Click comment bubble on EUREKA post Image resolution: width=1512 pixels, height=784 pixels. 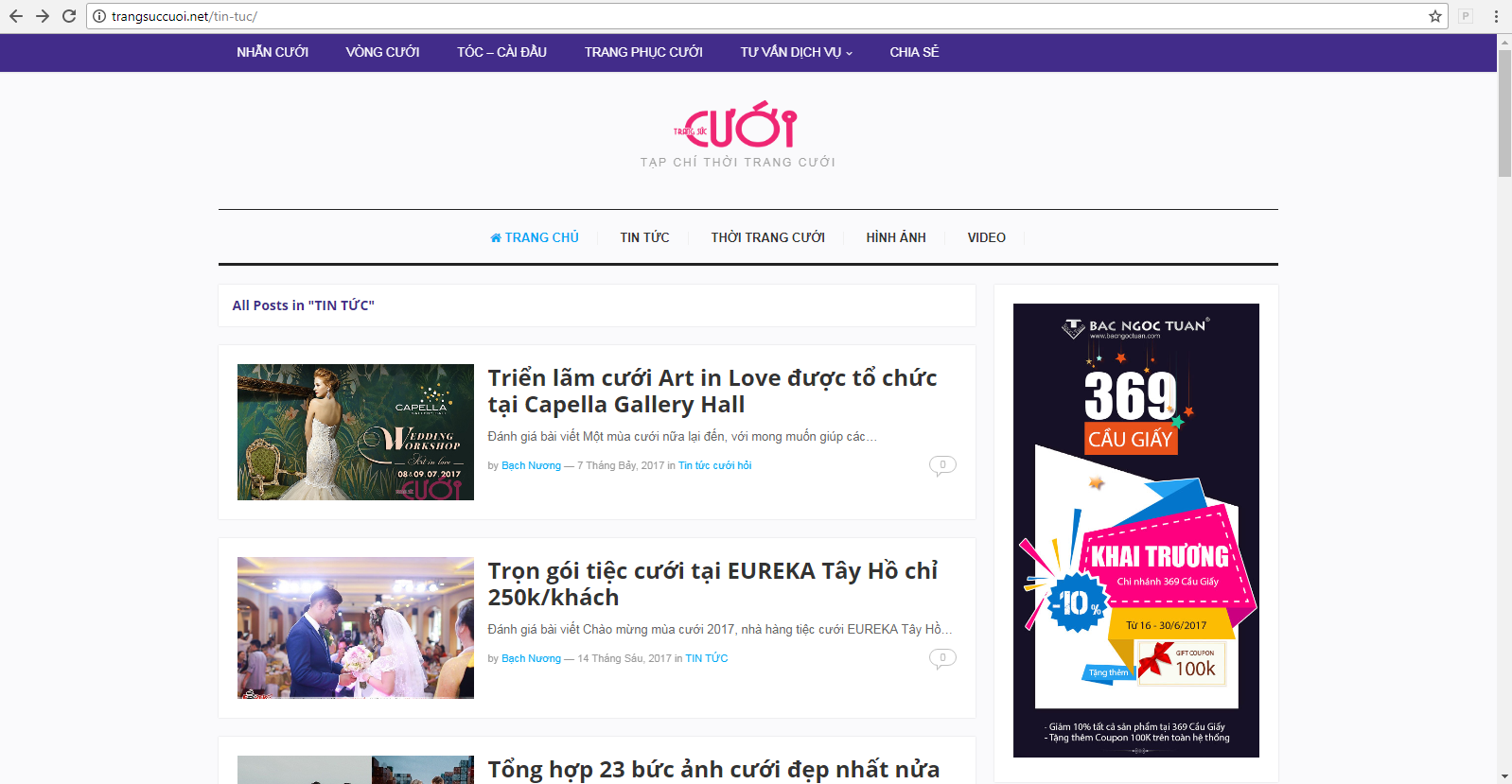[942, 658]
